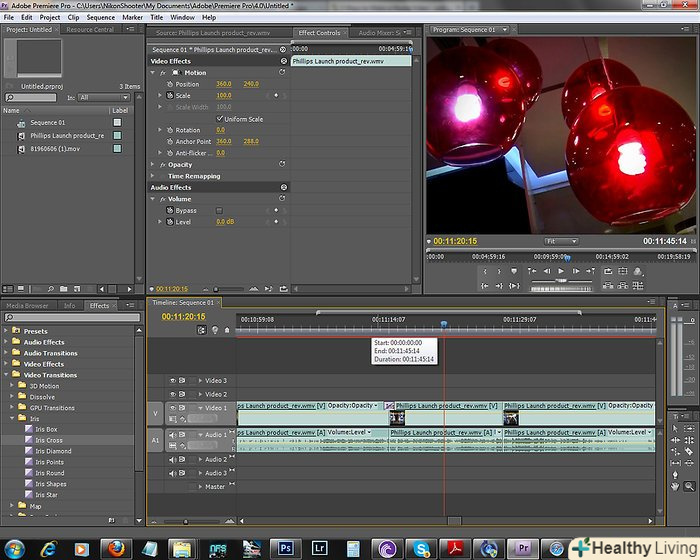Switch to the Media Browser tab
Image resolution: width=700 pixels, height=560 pixels.
point(27,306)
